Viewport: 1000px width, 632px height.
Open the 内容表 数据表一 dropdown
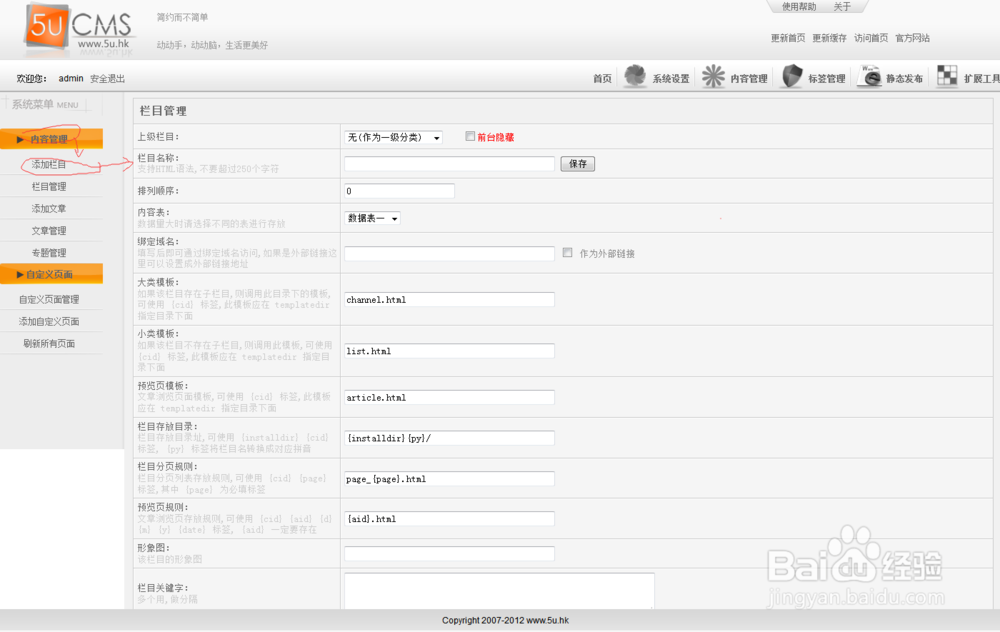[372, 218]
